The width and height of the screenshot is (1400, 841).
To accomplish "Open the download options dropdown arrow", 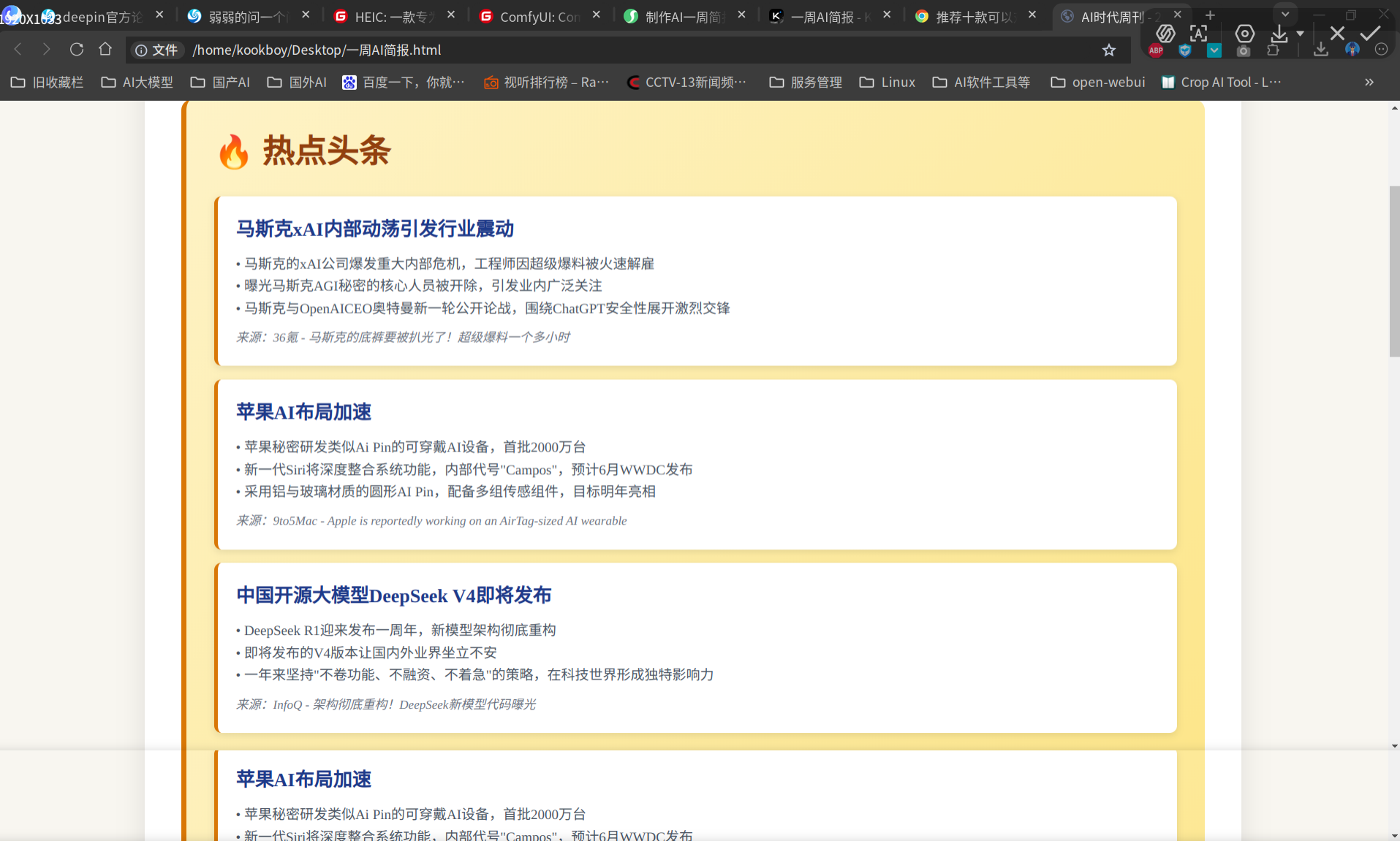I will tap(1300, 34).
